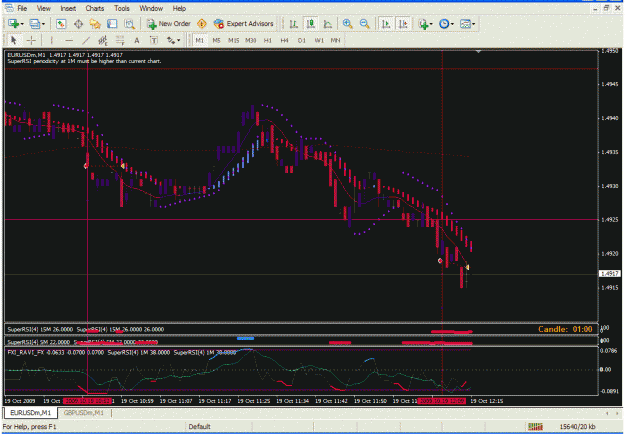Open the View menu
Screen dimensions: 625x434
tap(43, 8)
